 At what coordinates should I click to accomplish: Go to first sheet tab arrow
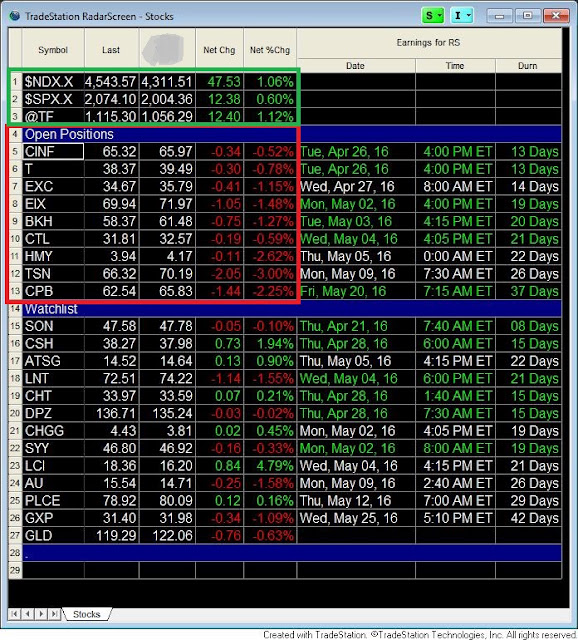14,614
